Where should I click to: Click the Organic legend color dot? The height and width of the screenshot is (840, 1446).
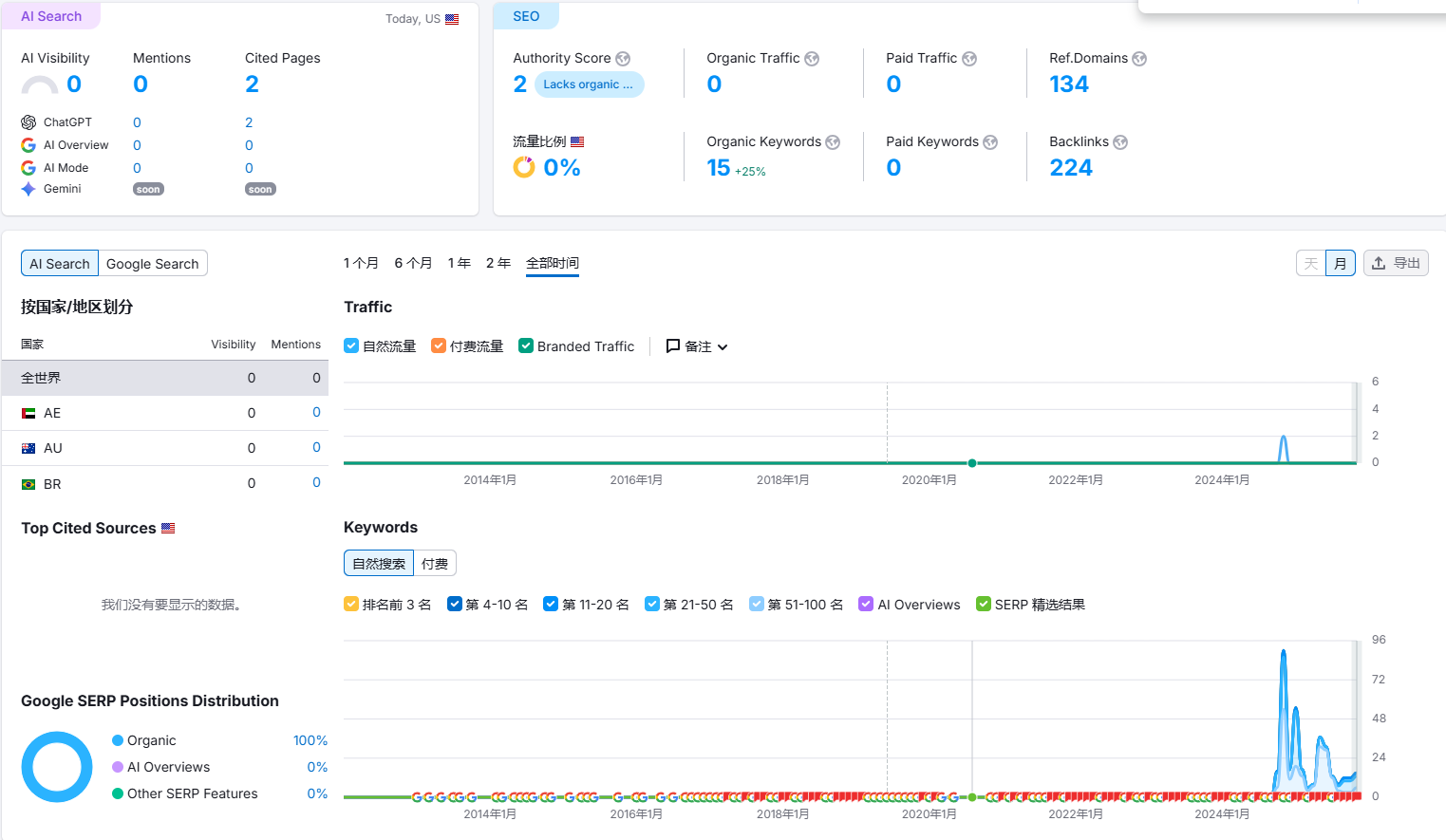tap(118, 740)
